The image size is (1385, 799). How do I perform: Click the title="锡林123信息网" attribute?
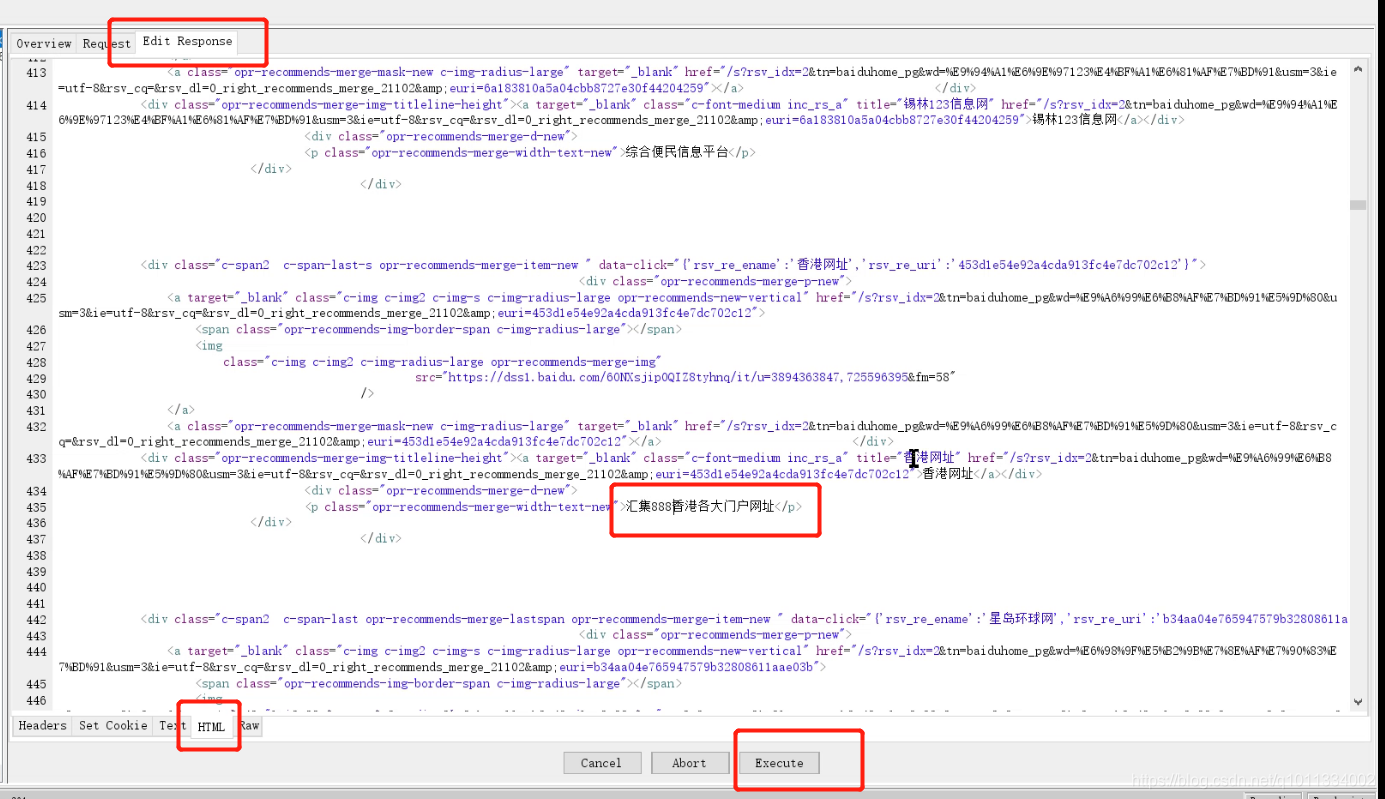(925, 104)
